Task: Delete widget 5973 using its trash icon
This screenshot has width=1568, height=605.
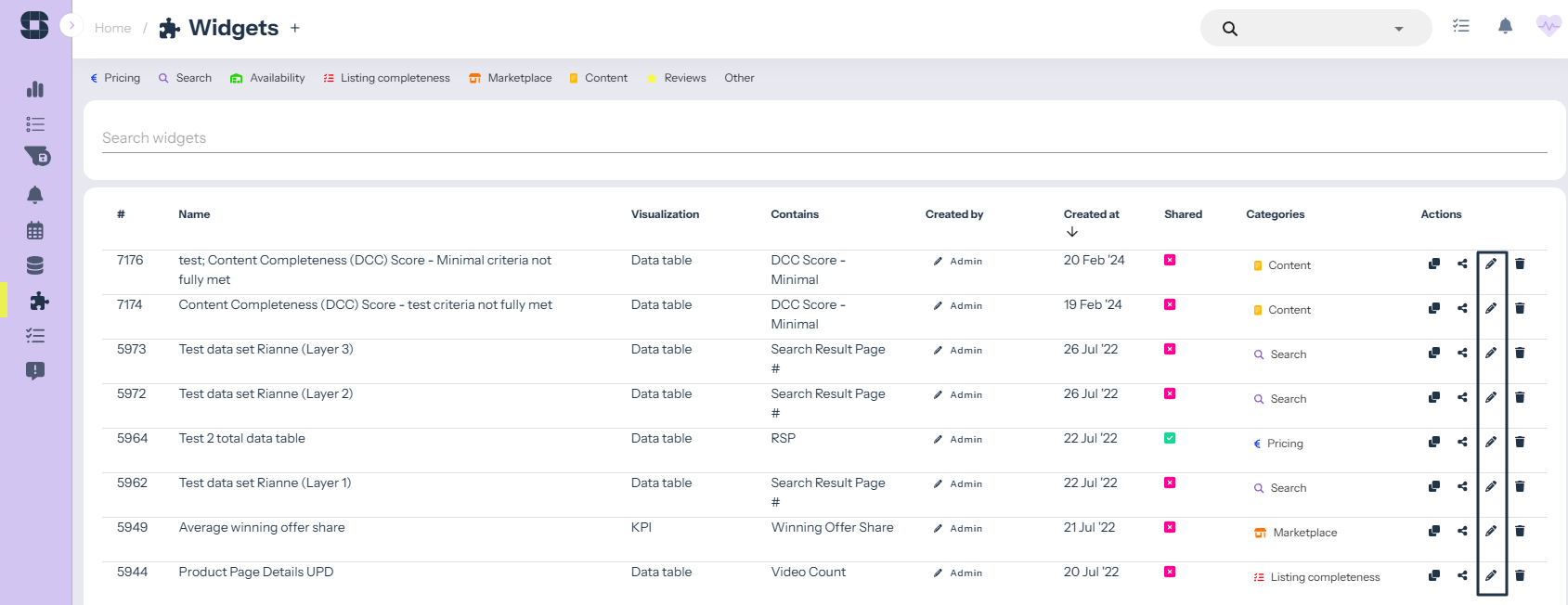Action: [x=1520, y=353]
